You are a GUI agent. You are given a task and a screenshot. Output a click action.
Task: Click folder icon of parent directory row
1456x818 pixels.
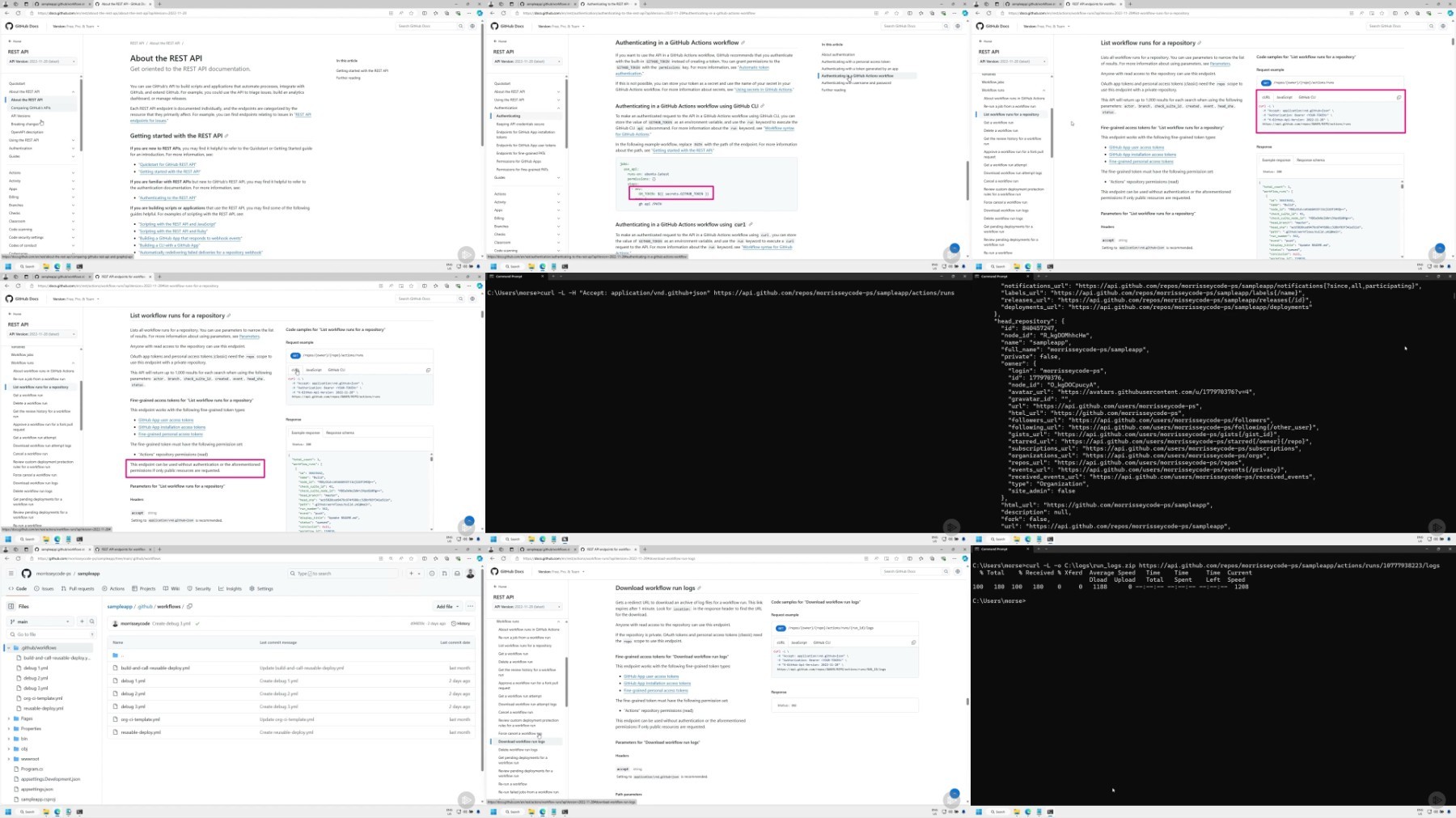[x=115, y=655]
